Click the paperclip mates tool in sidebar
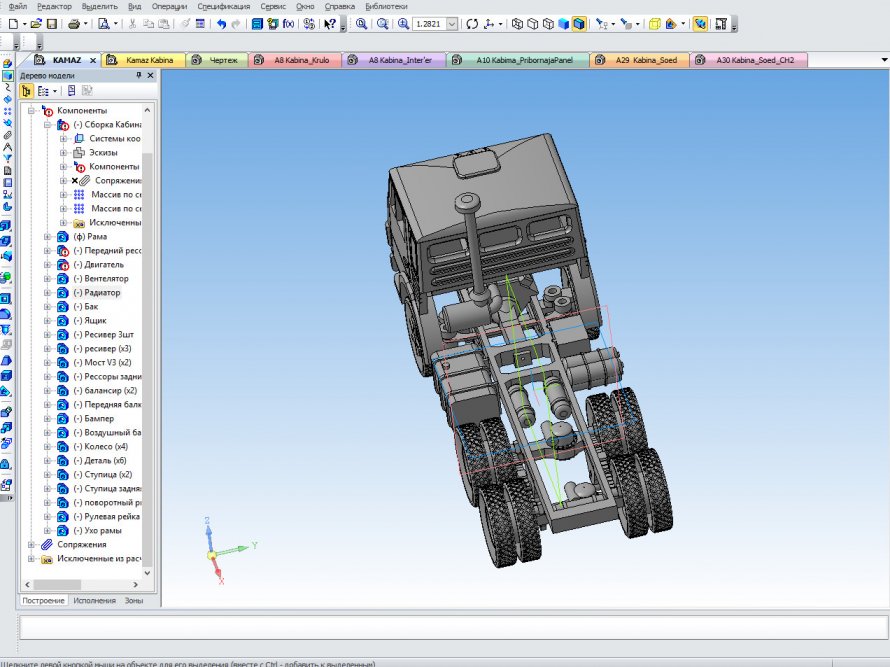 click(7, 135)
